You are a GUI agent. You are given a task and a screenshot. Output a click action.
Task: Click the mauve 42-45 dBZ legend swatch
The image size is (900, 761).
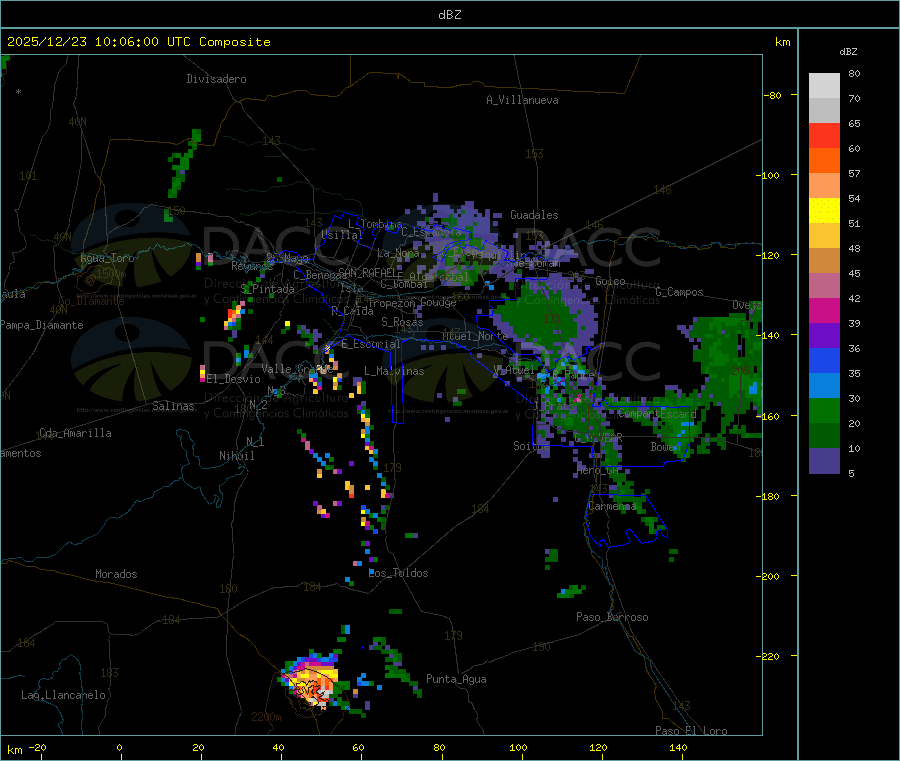(x=824, y=286)
